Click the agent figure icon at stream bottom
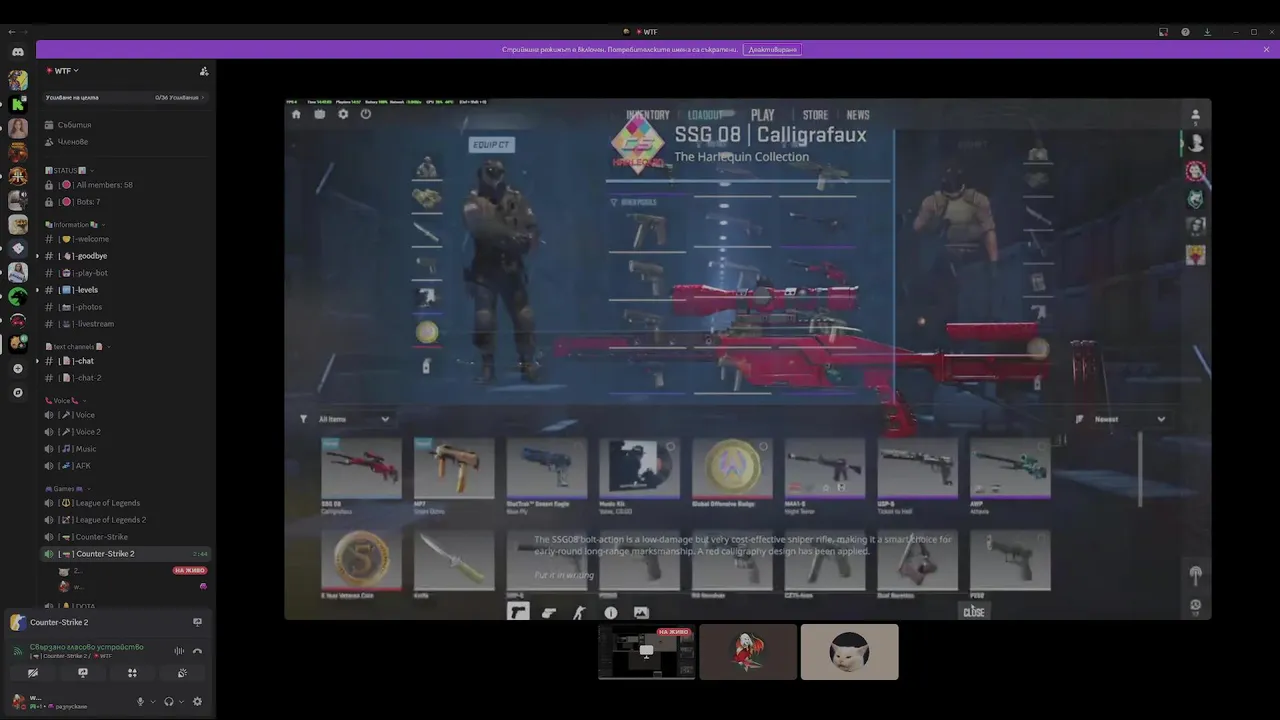The width and height of the screenshot is (1280, 720). 579,613
